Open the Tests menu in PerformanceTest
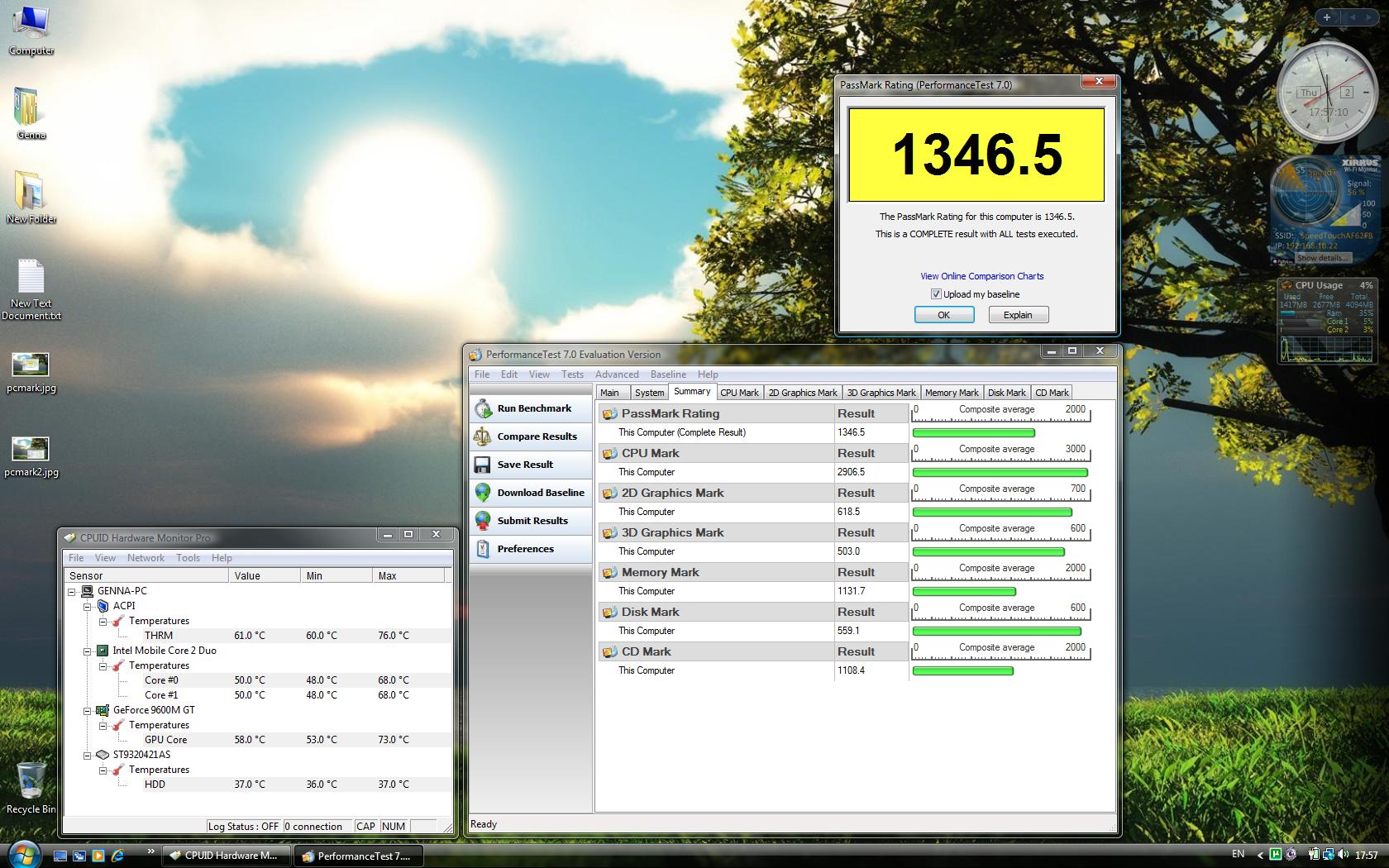1389x868 pixels. [x=572, y=374]
